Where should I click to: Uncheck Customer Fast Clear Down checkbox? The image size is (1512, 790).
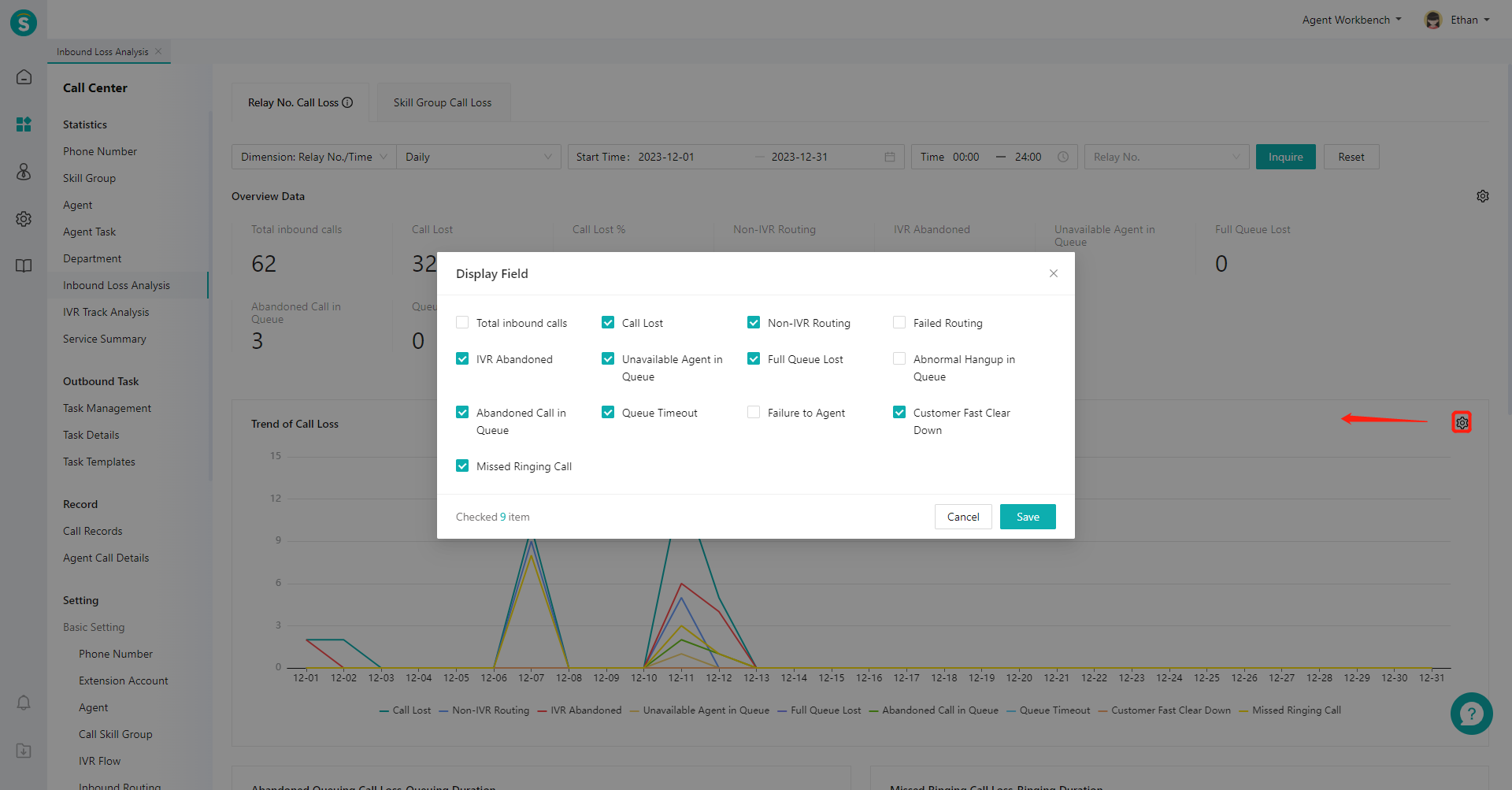coord(899,412)
